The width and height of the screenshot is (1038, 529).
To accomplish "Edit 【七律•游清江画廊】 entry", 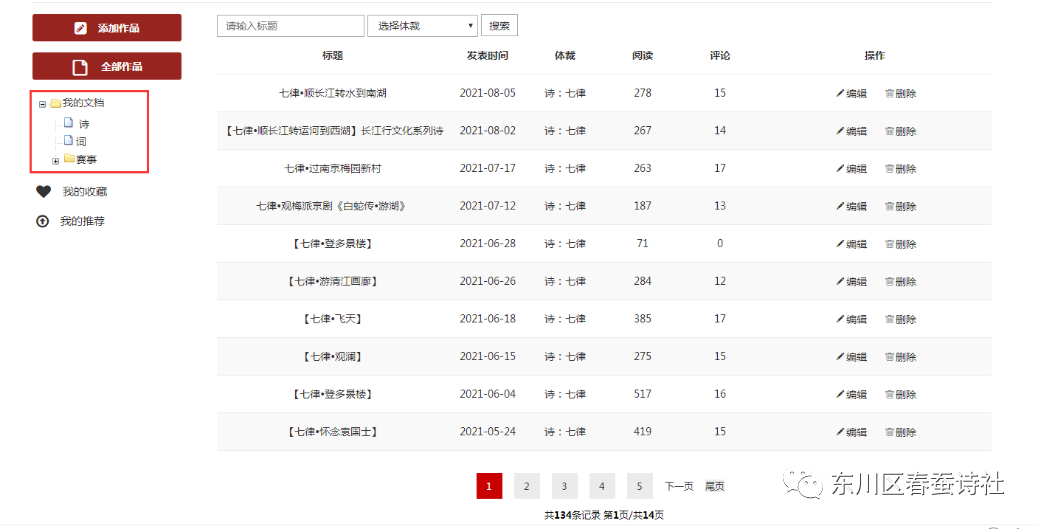I will point(851,281).
